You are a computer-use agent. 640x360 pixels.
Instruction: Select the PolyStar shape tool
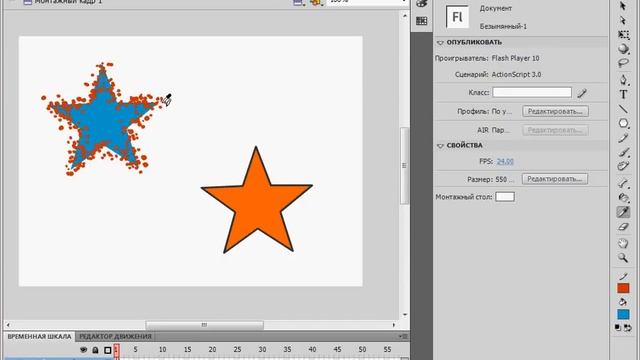pyautogui.click(x=623, y=123)
